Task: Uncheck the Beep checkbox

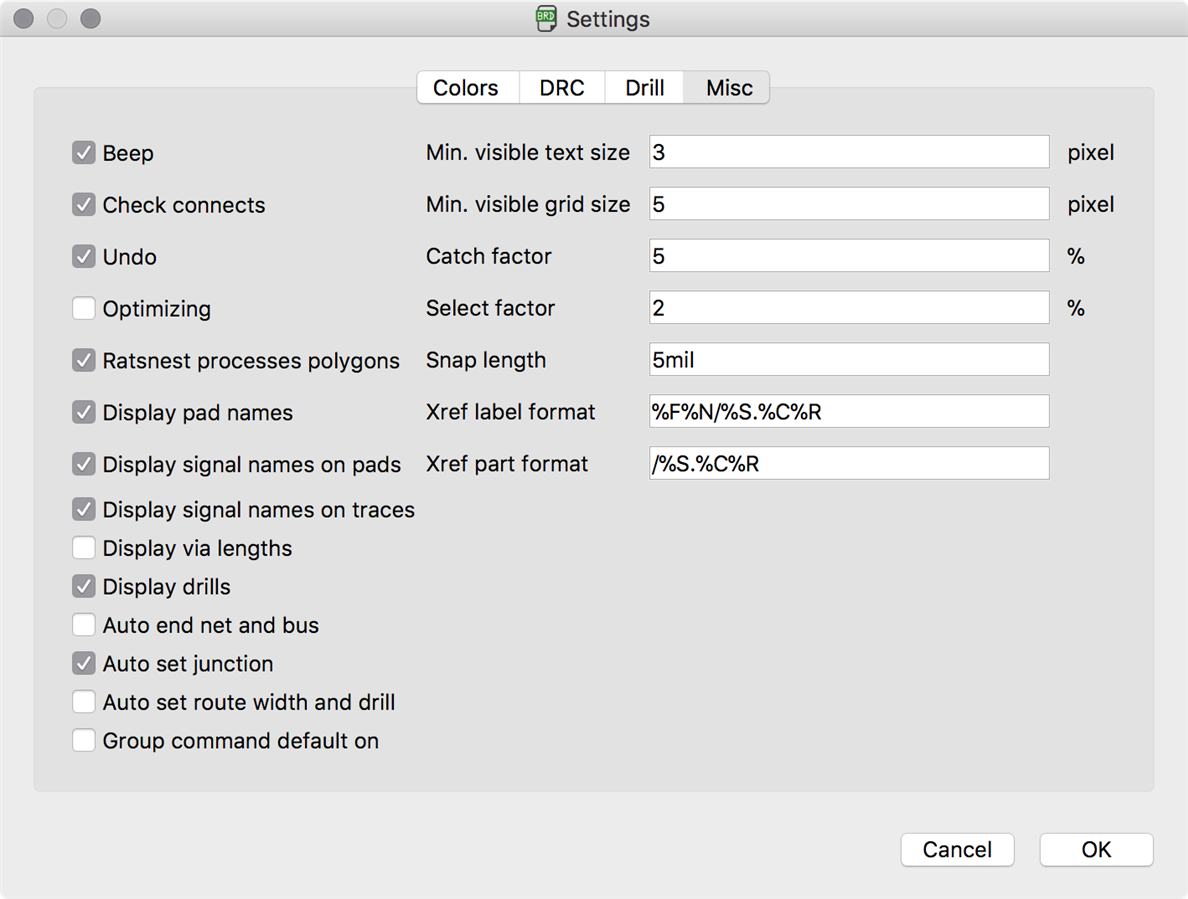Action: pos(84,153)
